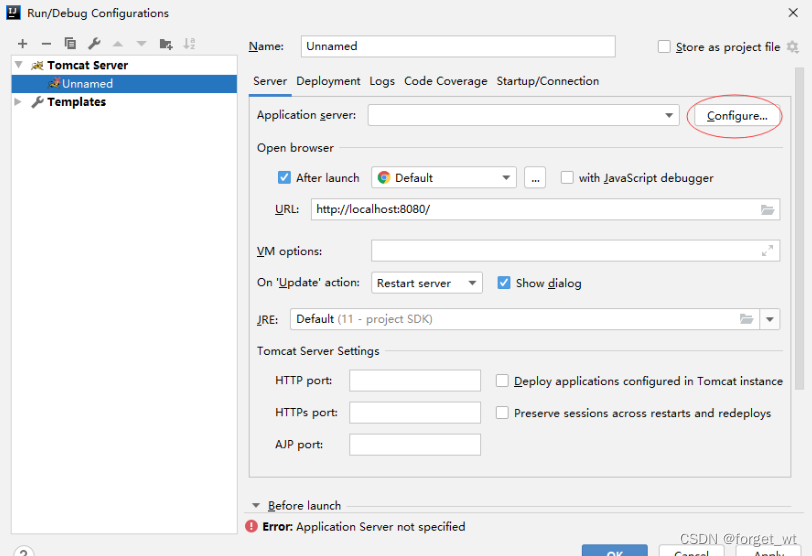Remove configuration with minus icon
Viewport: 812px width, 556px height.
point(46,44)
